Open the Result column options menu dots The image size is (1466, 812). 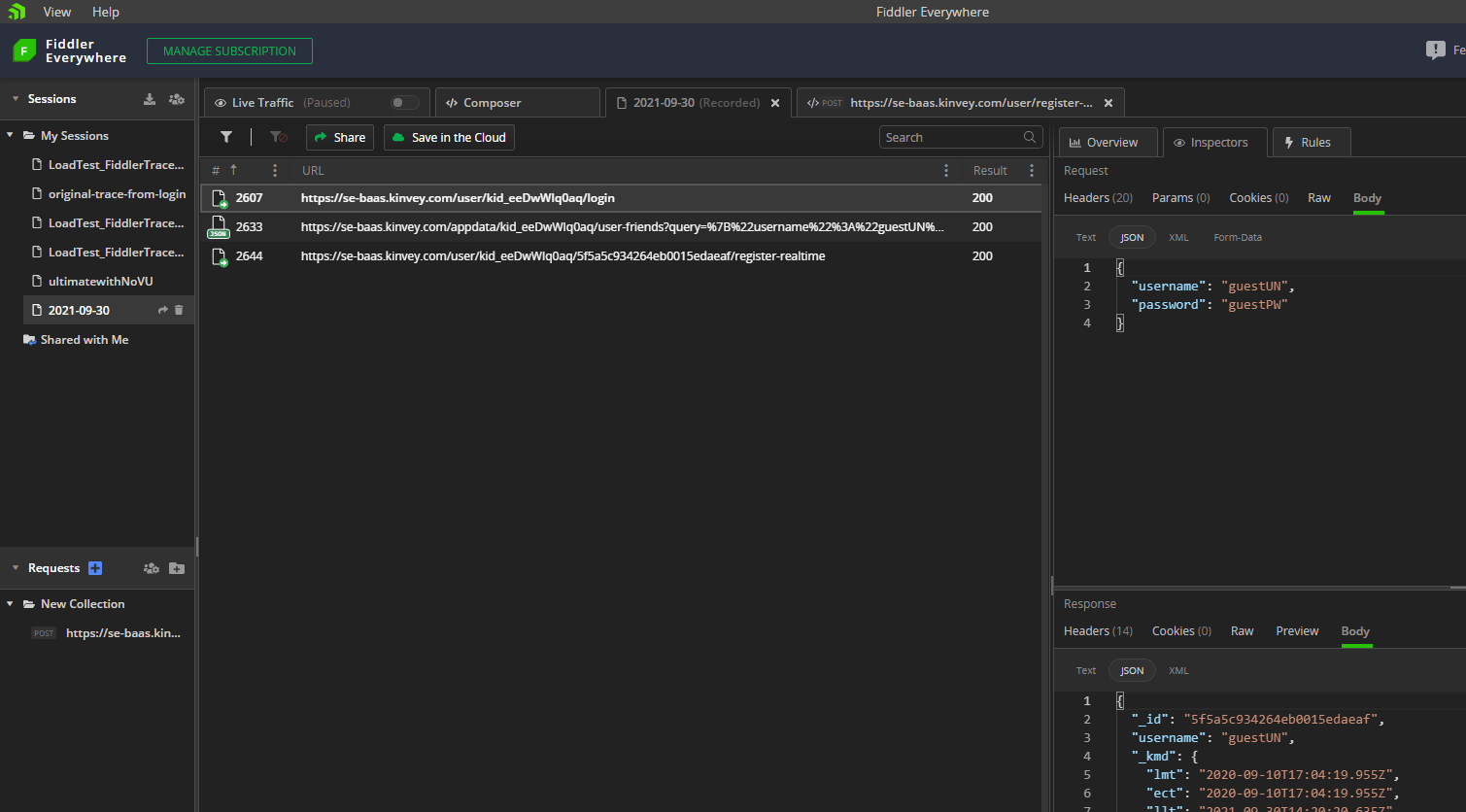coord(1032,170)
